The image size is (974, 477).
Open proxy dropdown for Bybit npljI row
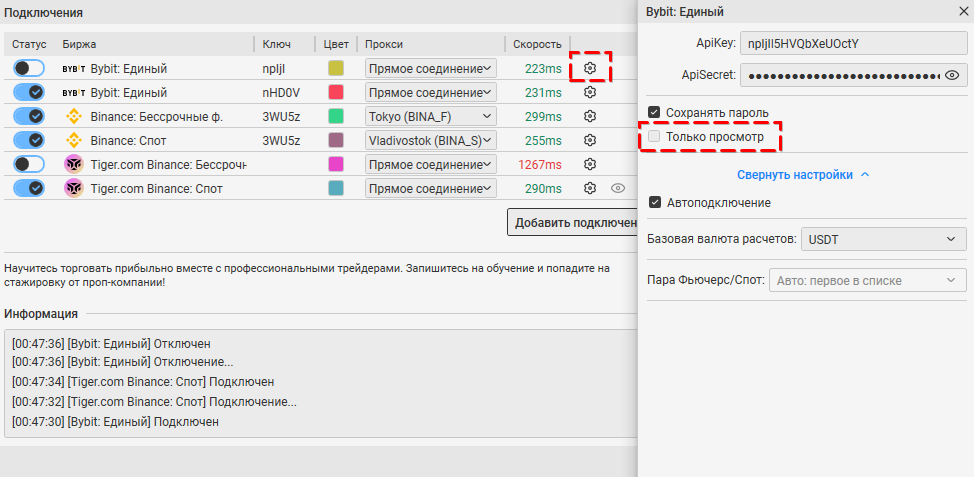click(x=430, y=68)
